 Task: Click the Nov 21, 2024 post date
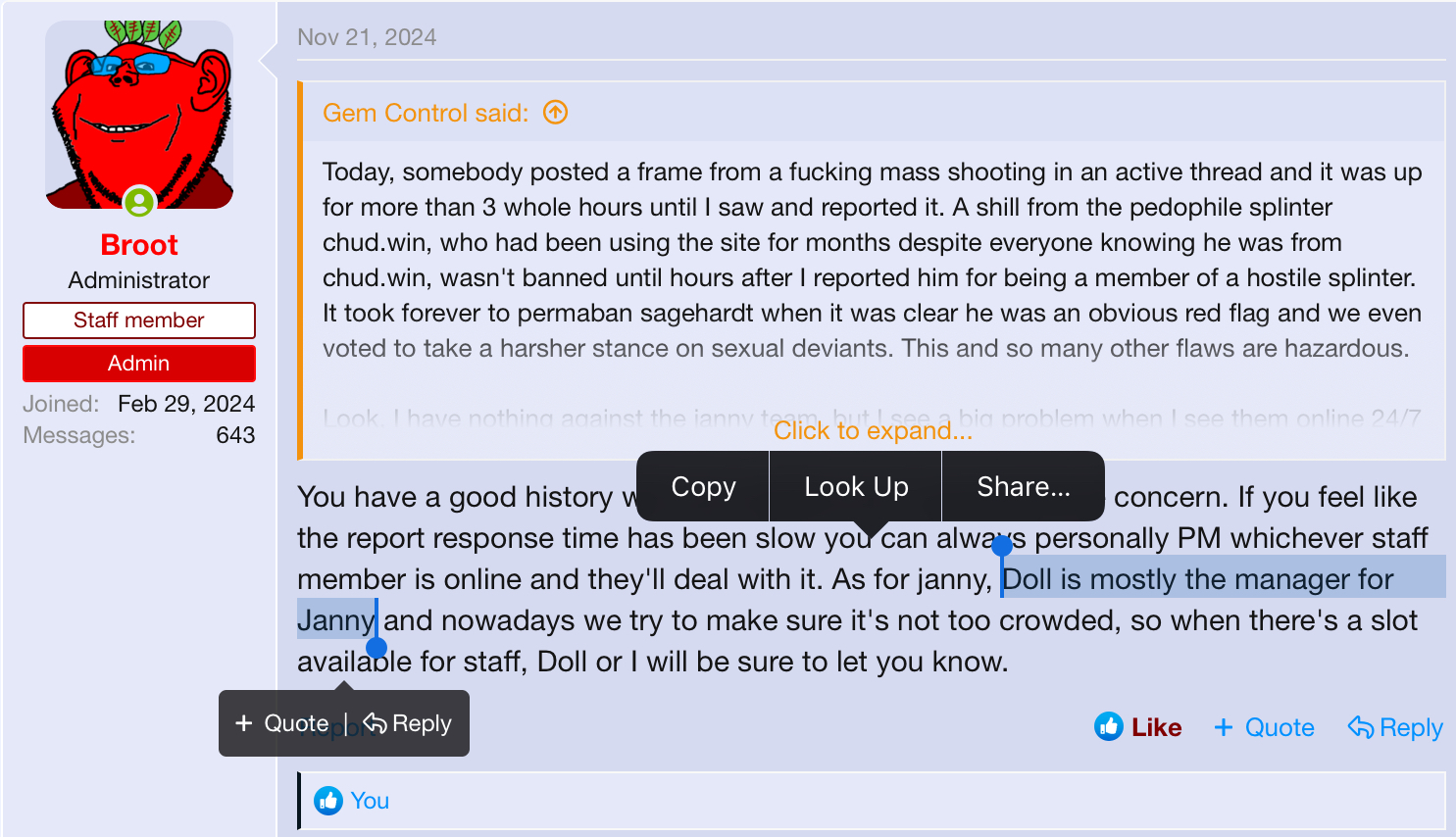coord(367,37)
